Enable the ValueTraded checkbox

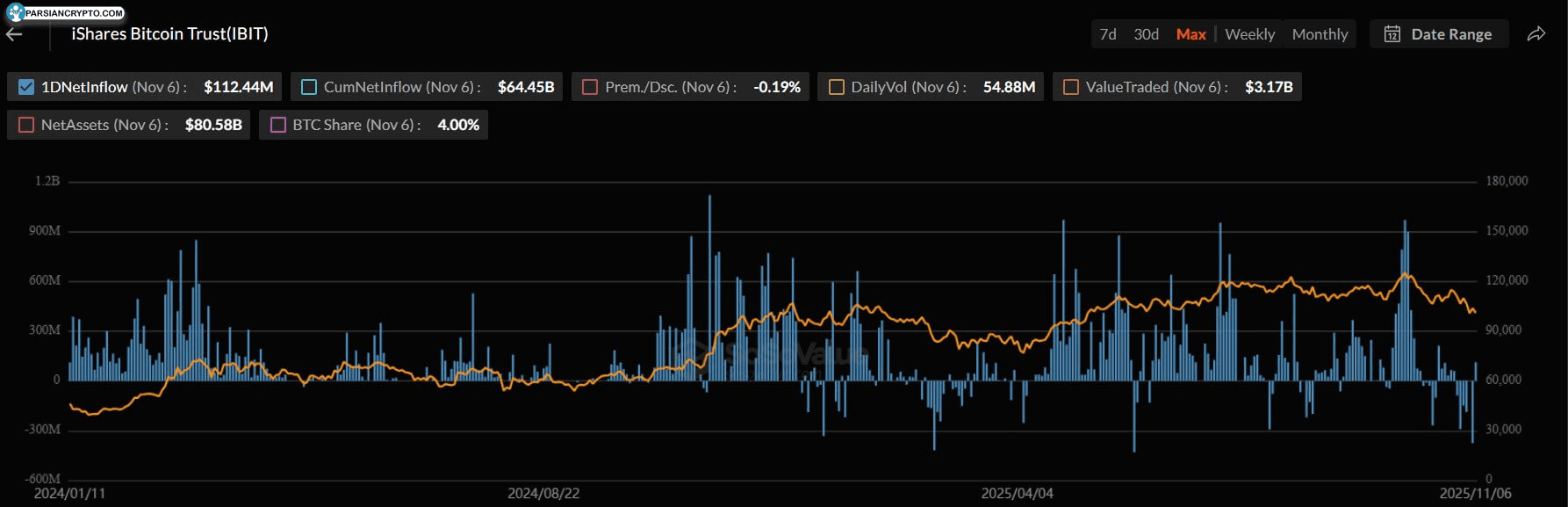coord(1071,87)
